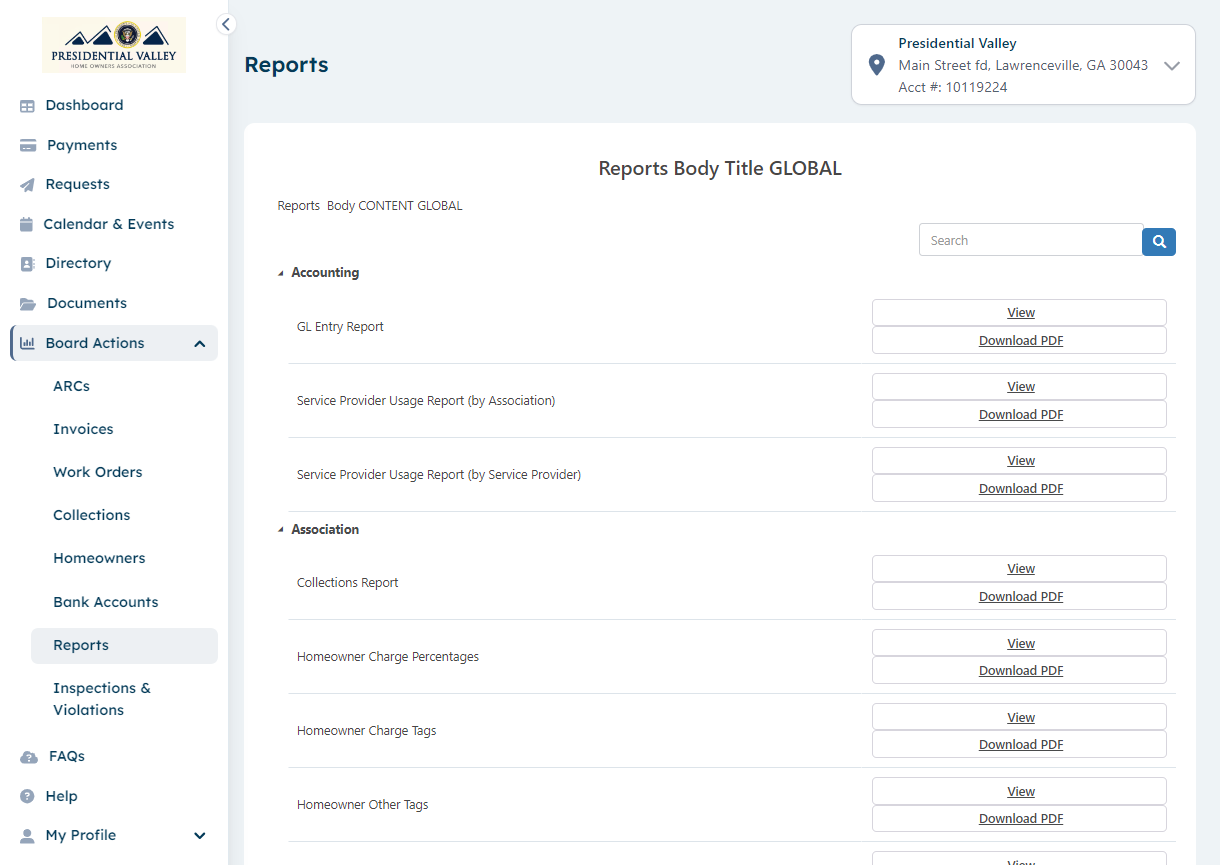Click the FAQs cloud icon
Screen dimensions: 1220x865
click(29, 757)
